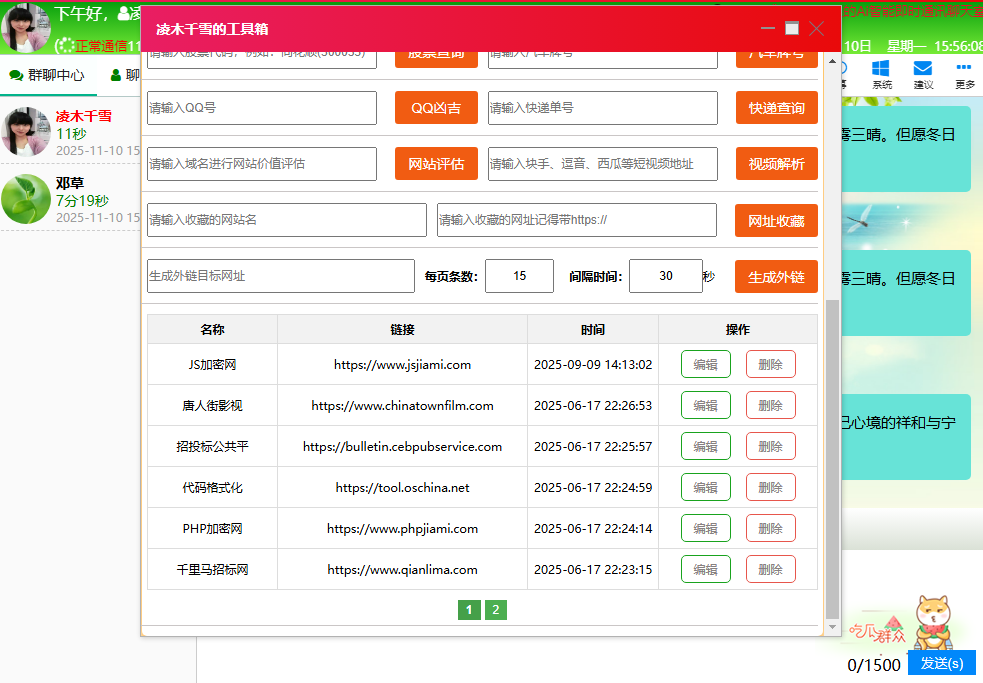983x683 pixels.
Task: Edit the JS加密网 entry
Action: [706, 364]
